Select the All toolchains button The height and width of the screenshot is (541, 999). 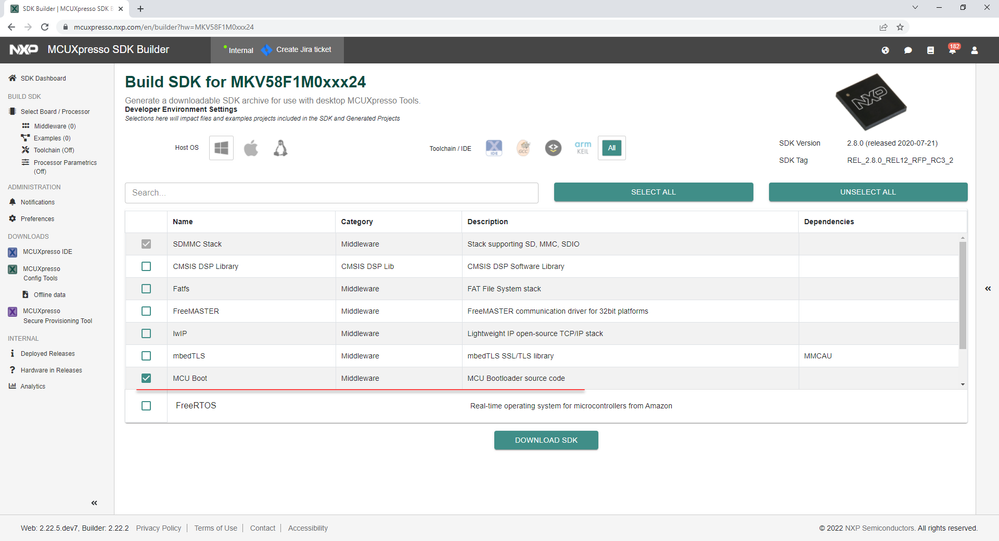[x=612, y=148]
